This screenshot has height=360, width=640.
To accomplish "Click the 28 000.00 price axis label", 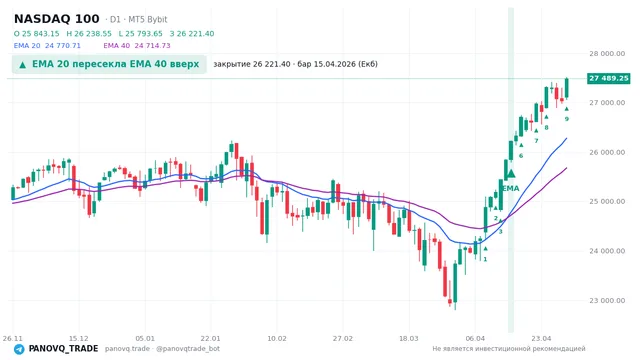I will click(x=607, y=53).
